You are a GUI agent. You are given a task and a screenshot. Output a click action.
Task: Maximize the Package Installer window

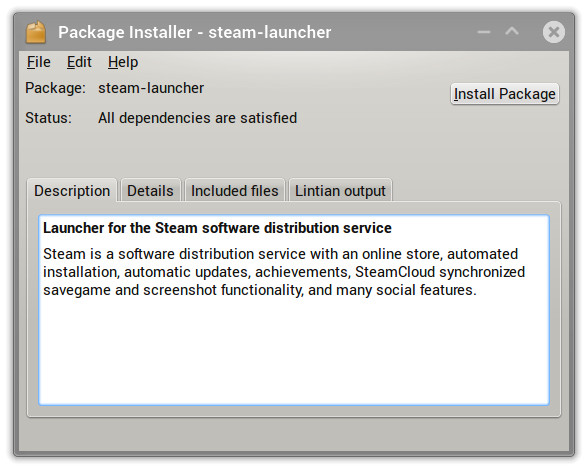512,32
